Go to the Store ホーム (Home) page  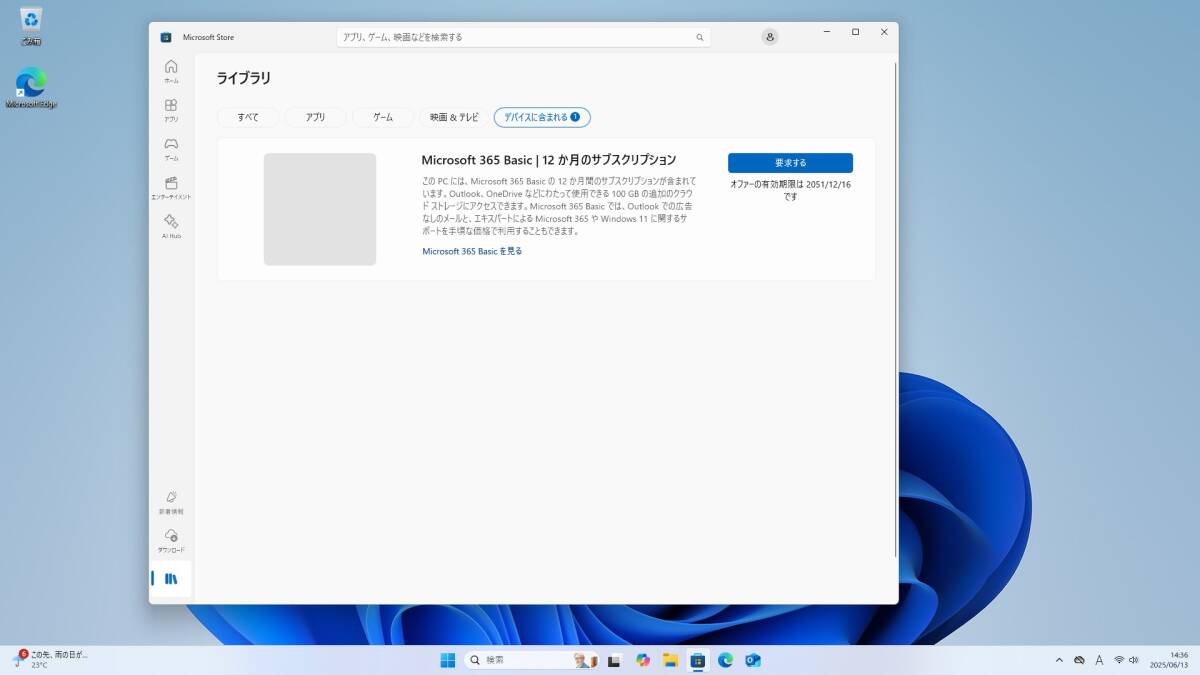[171, 71]
